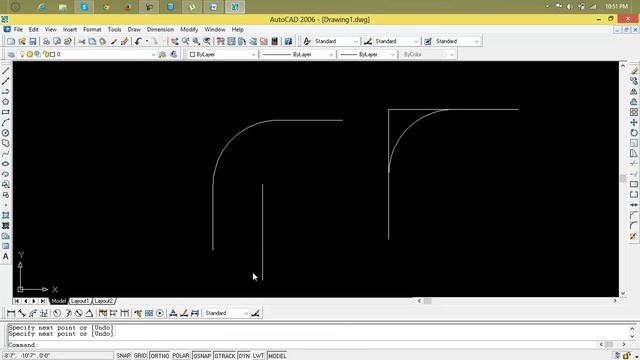Open the Draw menu
The width and height of the screenshot is (640, 360).
point(134,29)
